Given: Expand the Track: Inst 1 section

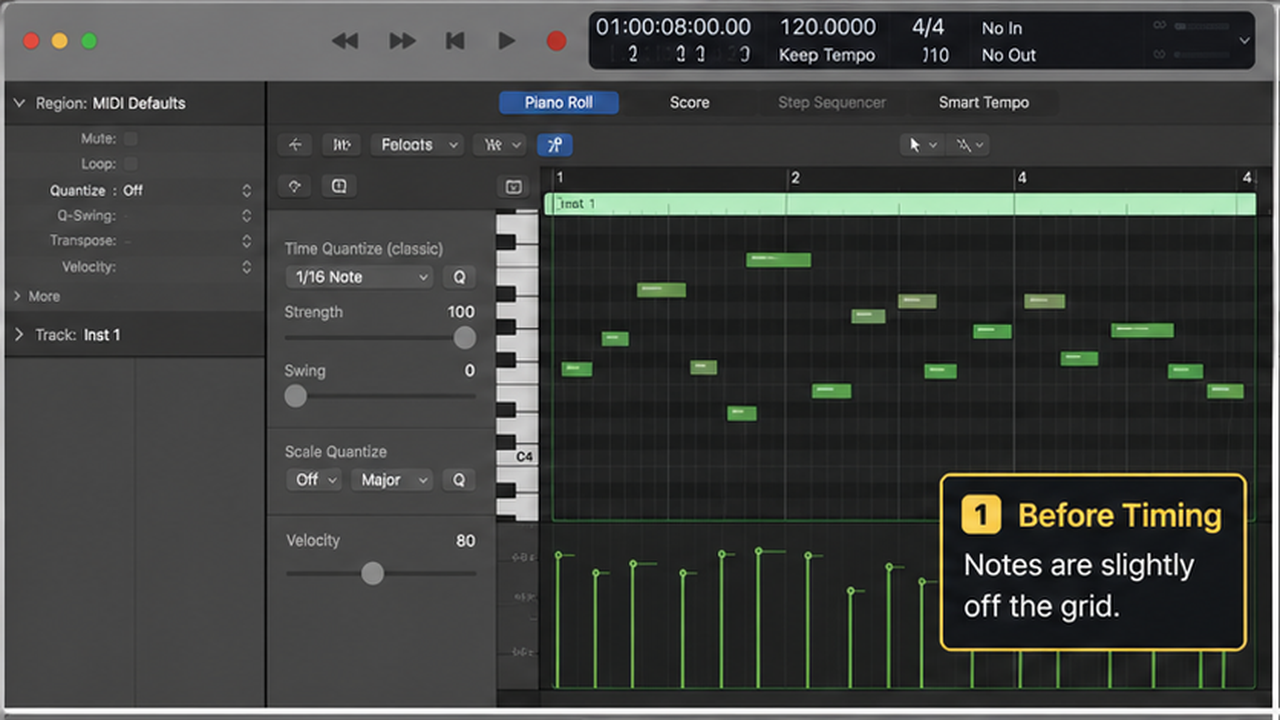Looking at the screenshot, I should coord(18,335).
